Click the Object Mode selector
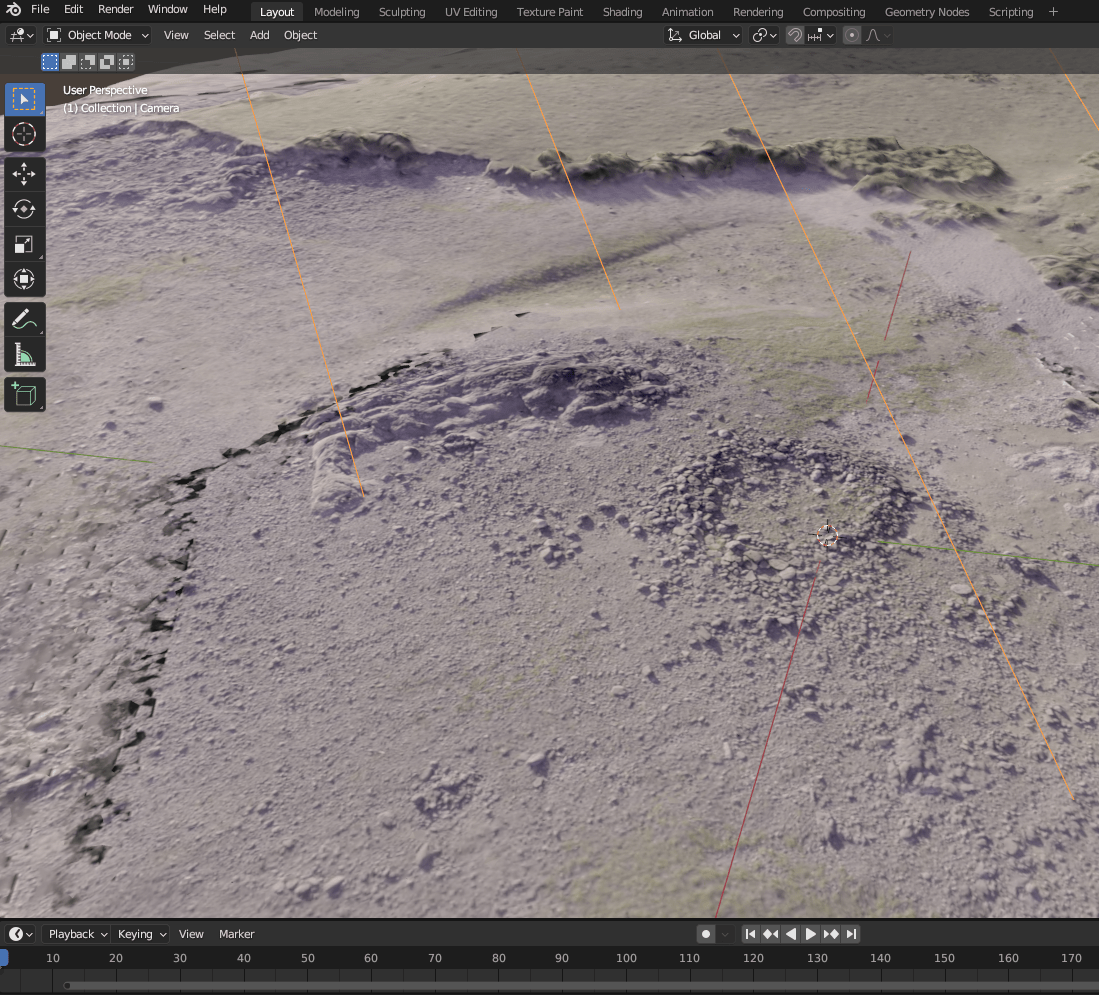Screen dimensions: 1099x995 click(97, 35)
